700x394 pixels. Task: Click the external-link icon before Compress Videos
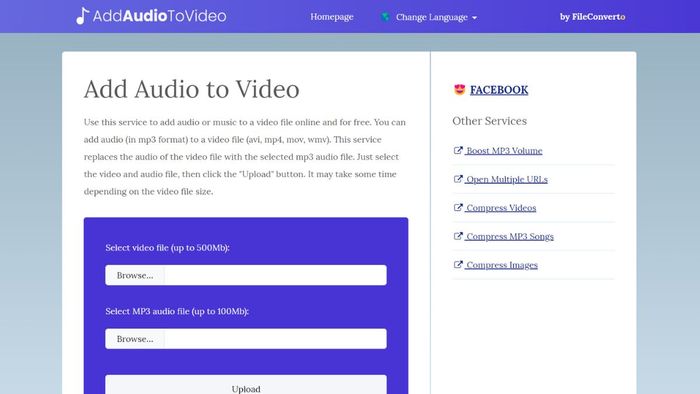[x=458, y=207]
